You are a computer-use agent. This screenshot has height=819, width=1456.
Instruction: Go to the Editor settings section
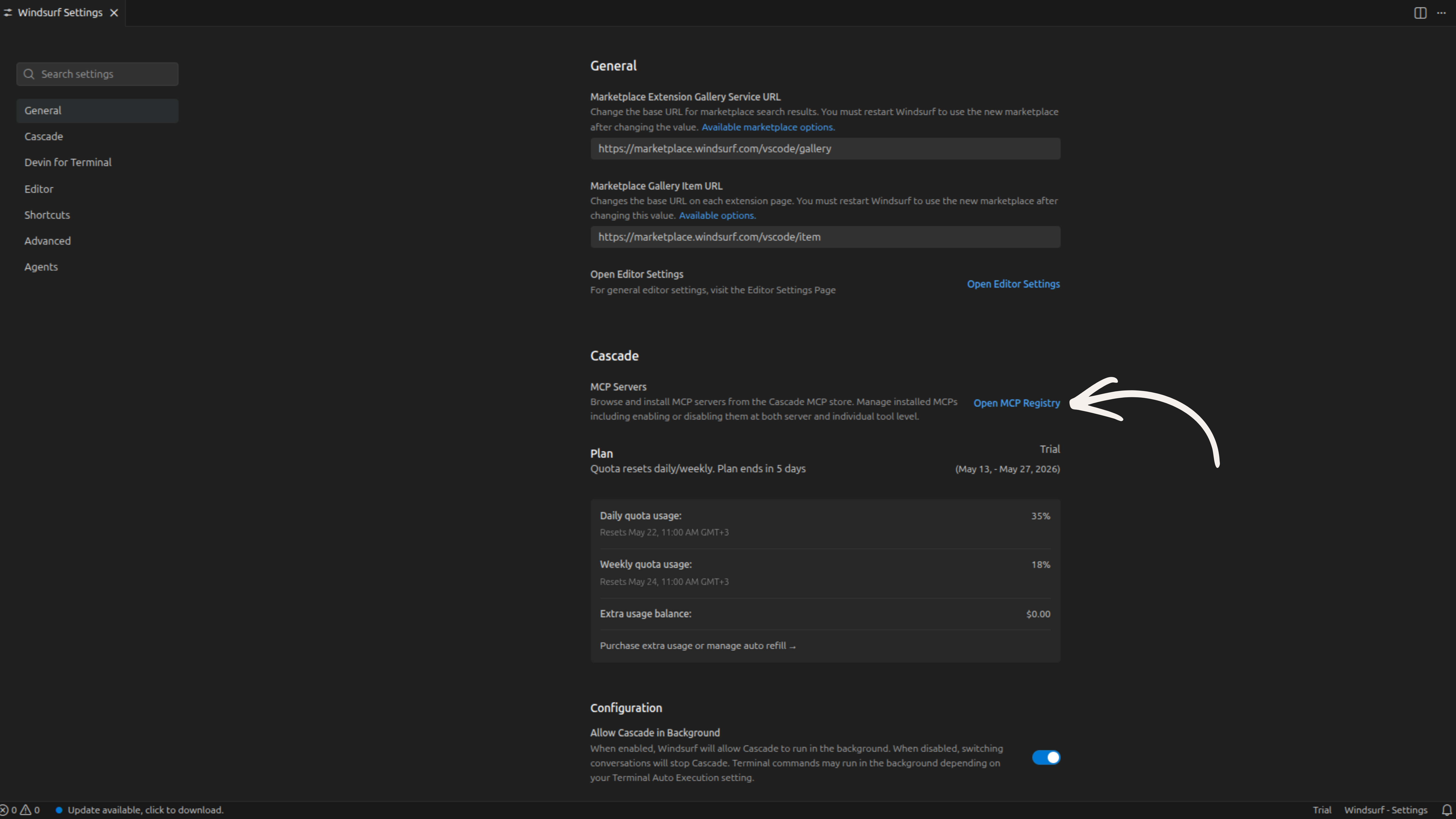[97, 189]
